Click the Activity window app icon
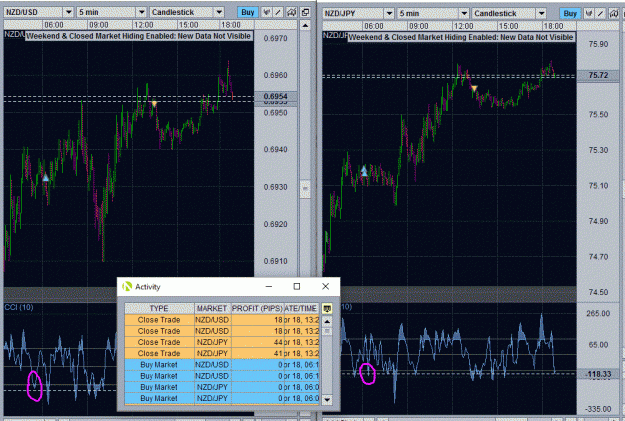The image size is (625, 421). pyautogui.click(x=127, y=286)
